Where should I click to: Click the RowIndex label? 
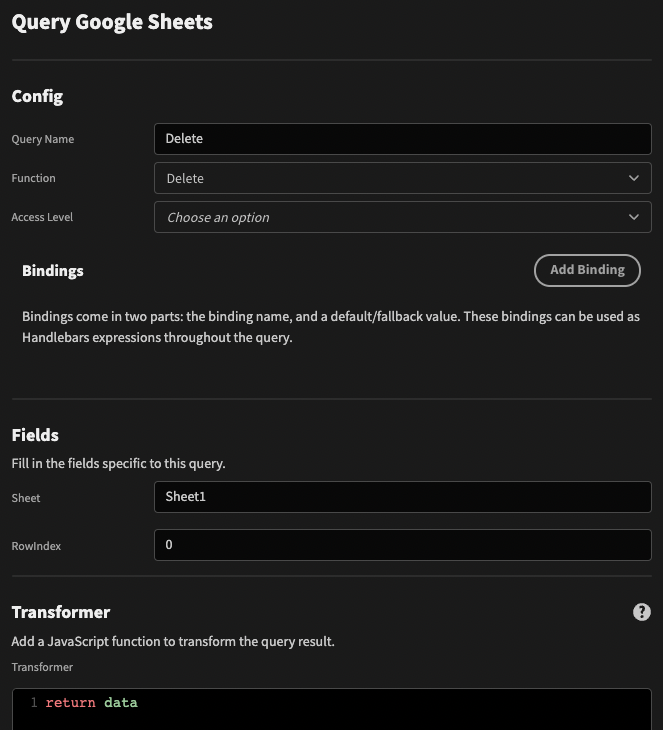[36, 546]
